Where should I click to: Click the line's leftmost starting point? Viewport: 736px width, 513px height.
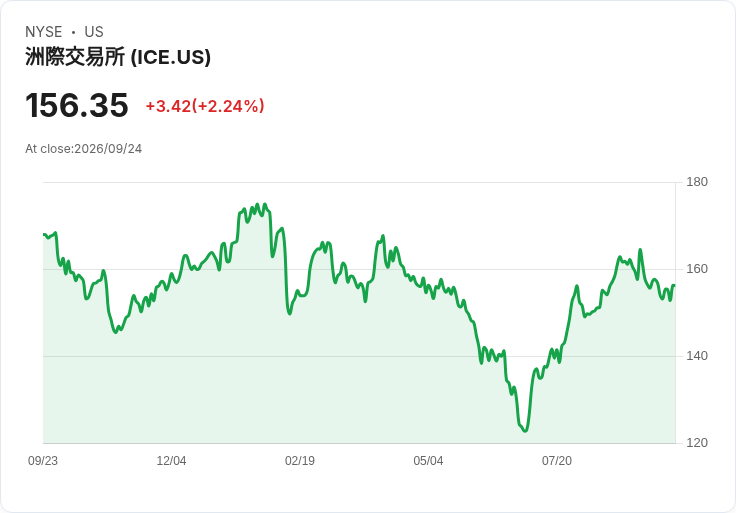[x=44, y=234]
